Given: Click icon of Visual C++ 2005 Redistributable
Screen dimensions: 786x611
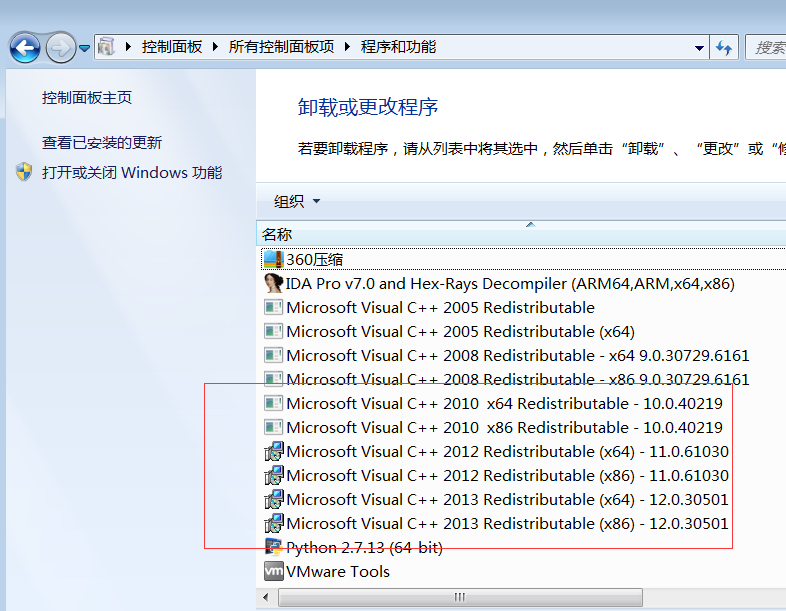Looking at the screenshot, I should point(273,307).
